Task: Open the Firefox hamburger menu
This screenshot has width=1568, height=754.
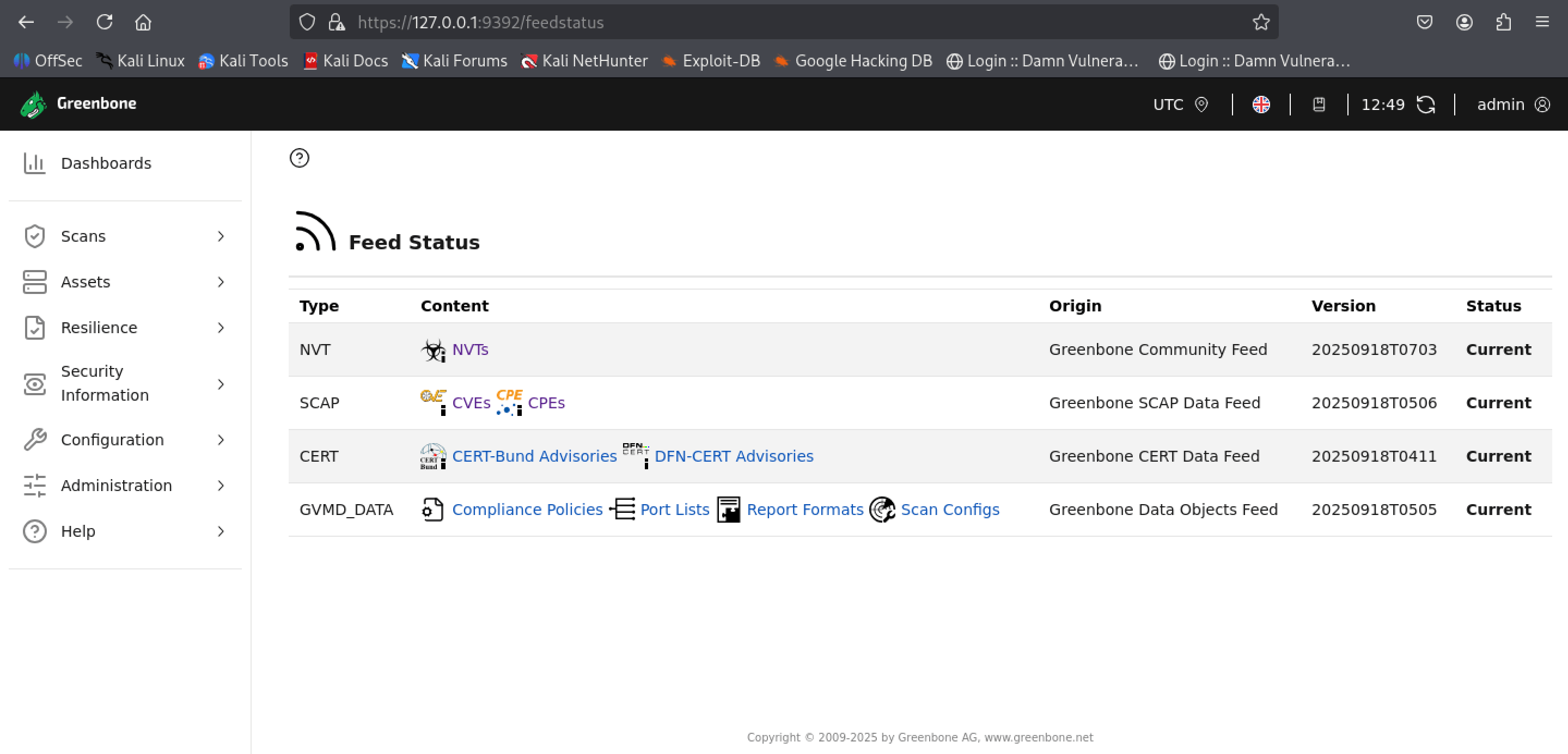Action: pos(1542,22)
